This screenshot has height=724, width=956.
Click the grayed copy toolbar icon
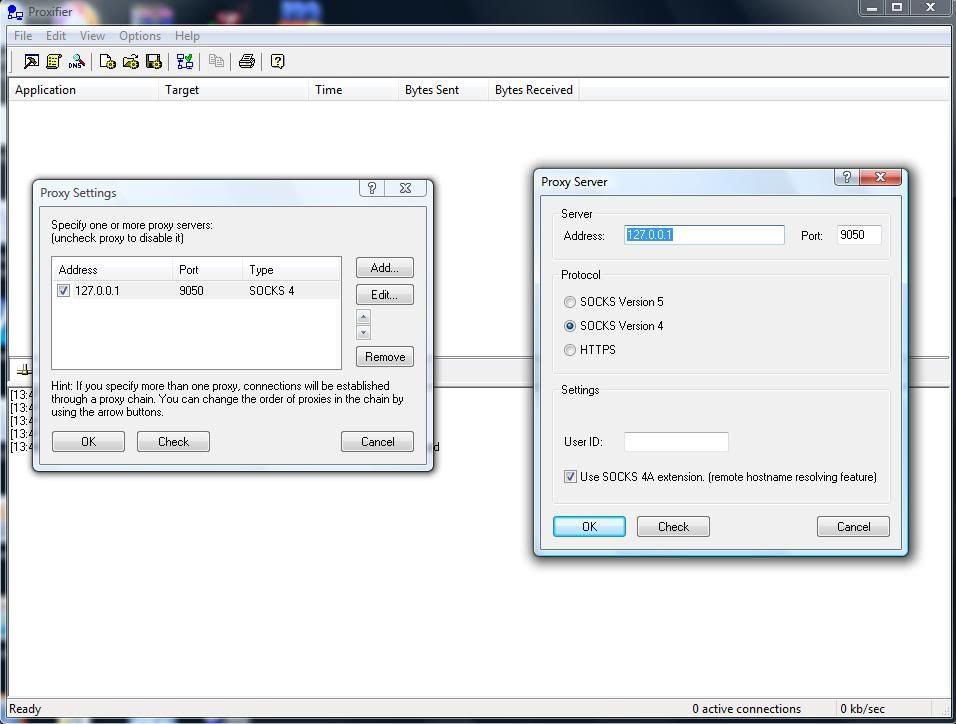(x=216, y=61)
